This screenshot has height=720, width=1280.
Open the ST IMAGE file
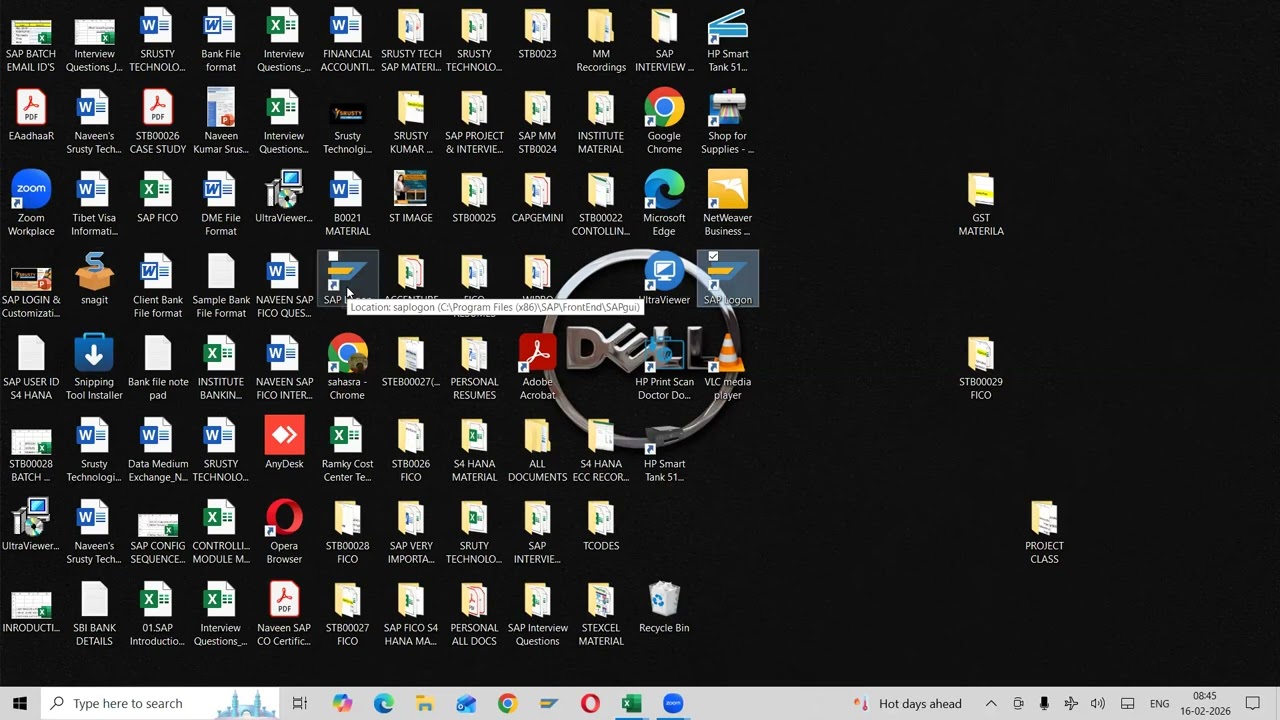point(410,198)
